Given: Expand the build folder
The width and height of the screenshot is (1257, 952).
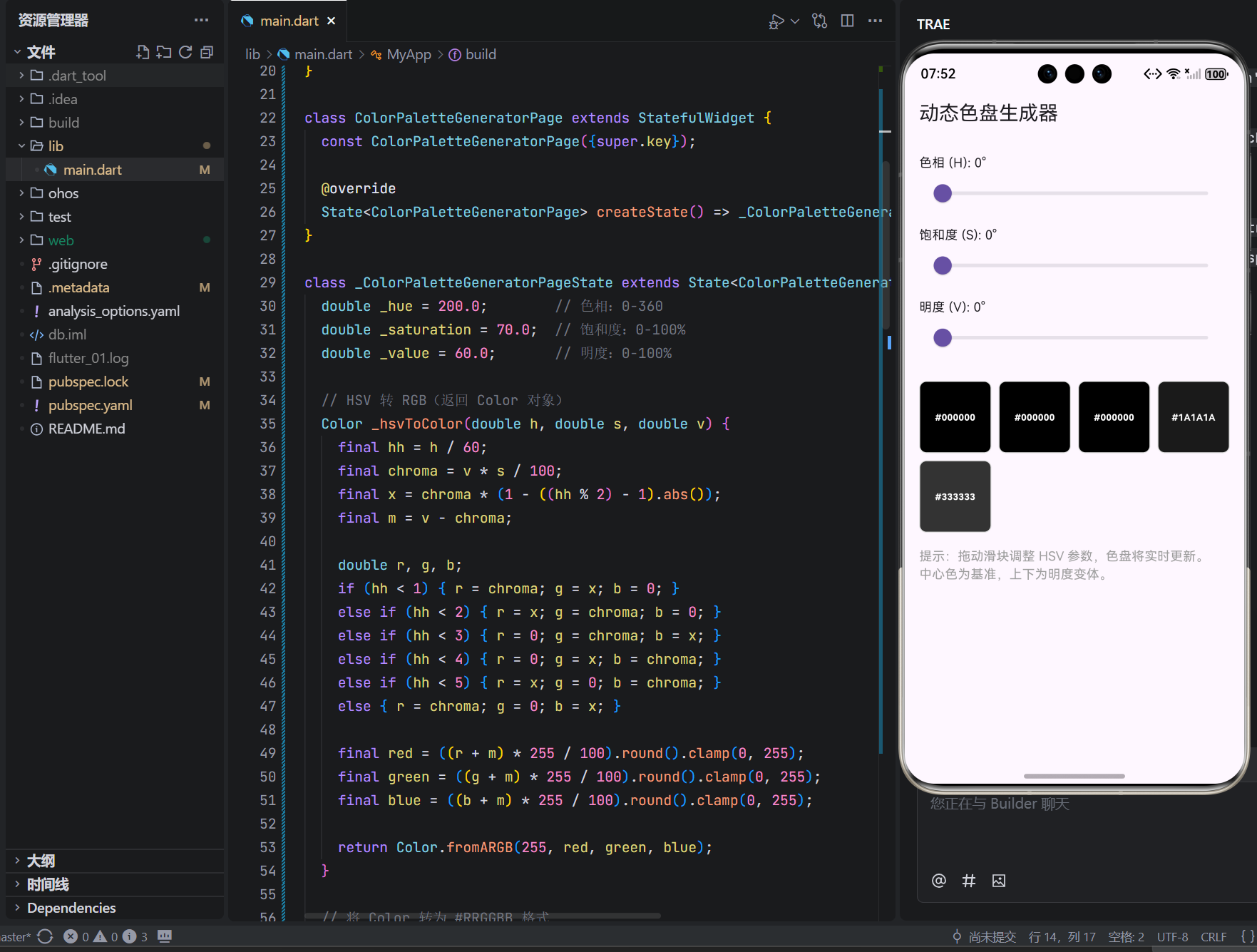Looking at the screenshot, I should pos(114,123).
